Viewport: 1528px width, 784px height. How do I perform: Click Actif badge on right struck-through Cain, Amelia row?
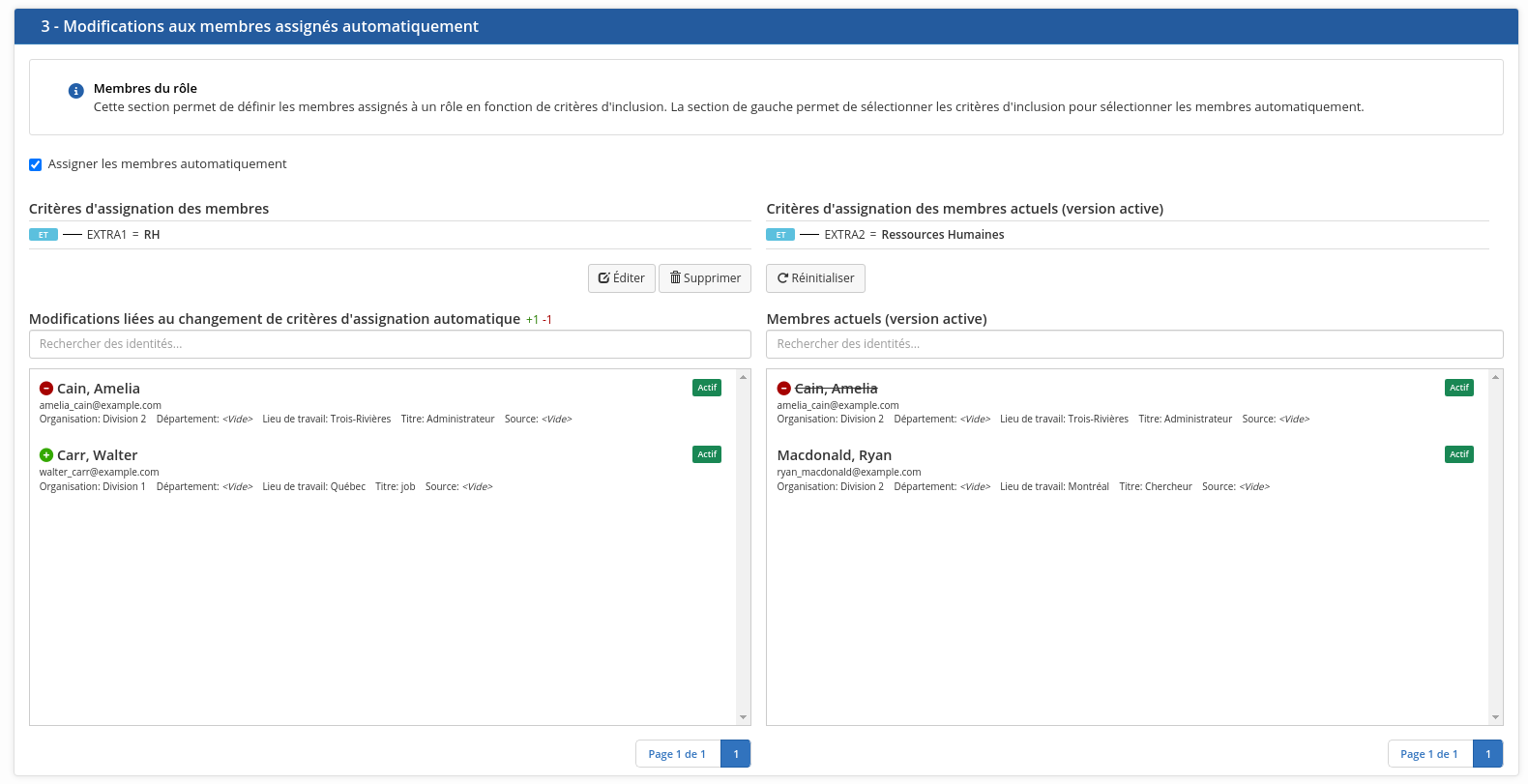click(1459, 388)
